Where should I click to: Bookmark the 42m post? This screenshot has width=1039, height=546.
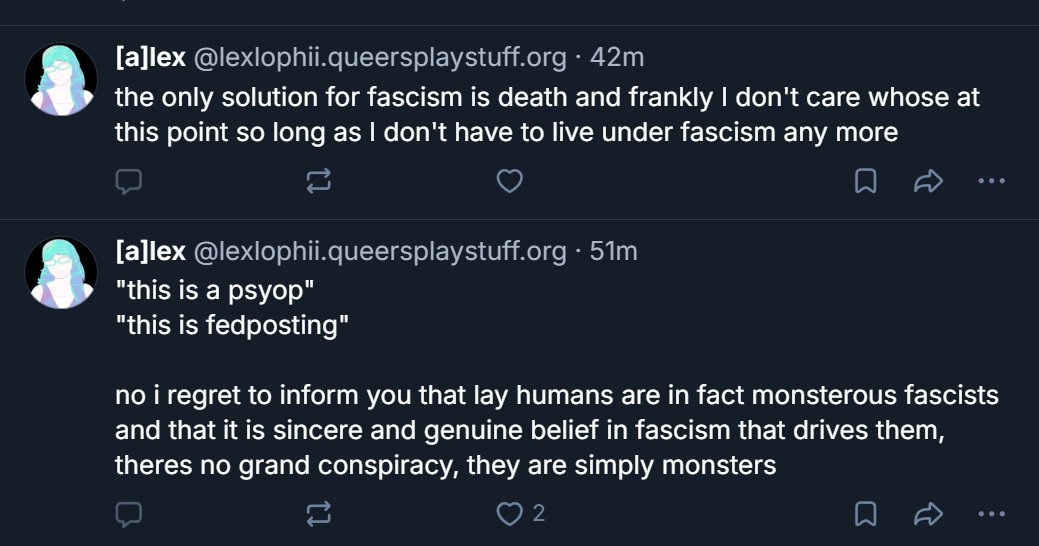coord(865,181)
